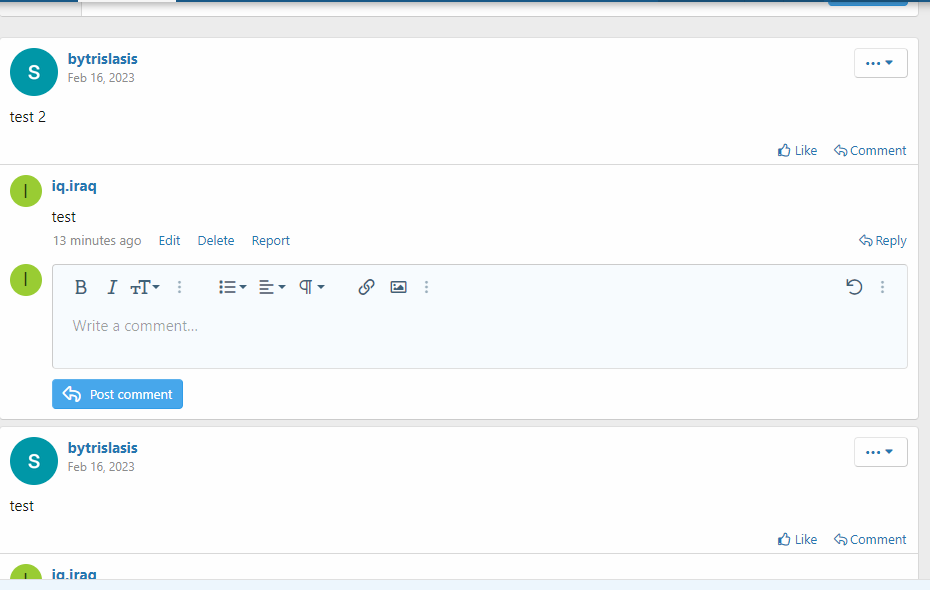
Task: Open the font size dropdown
Action: click(x=145, y=287)
